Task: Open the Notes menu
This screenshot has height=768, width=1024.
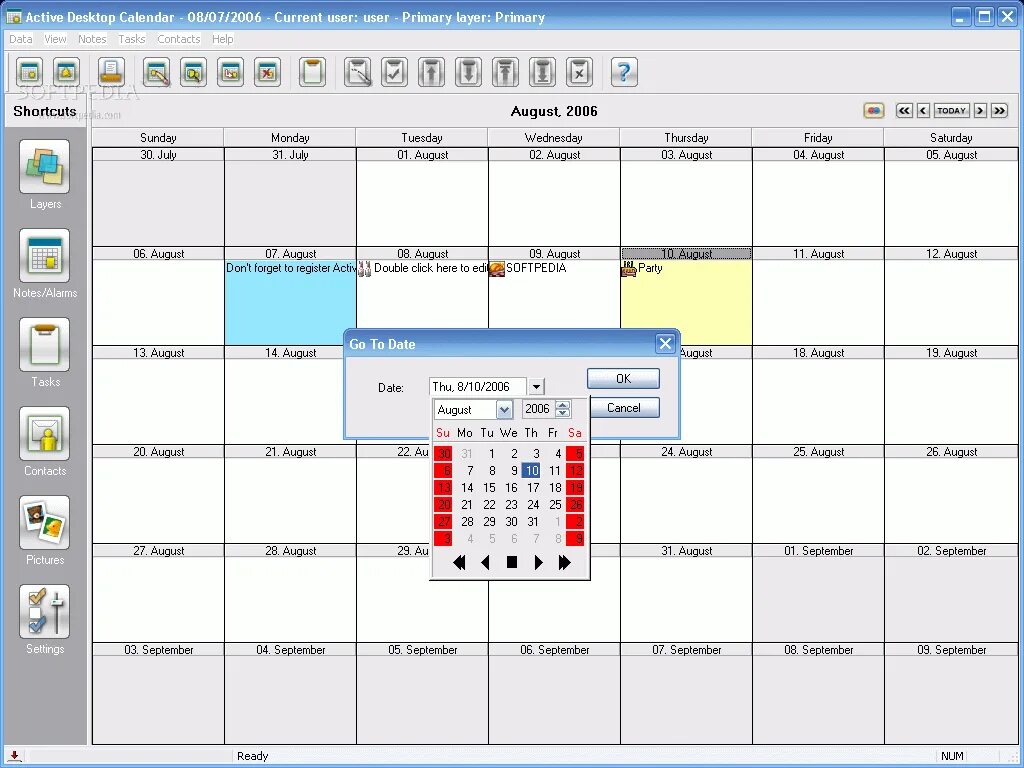Action: point(92,39)
